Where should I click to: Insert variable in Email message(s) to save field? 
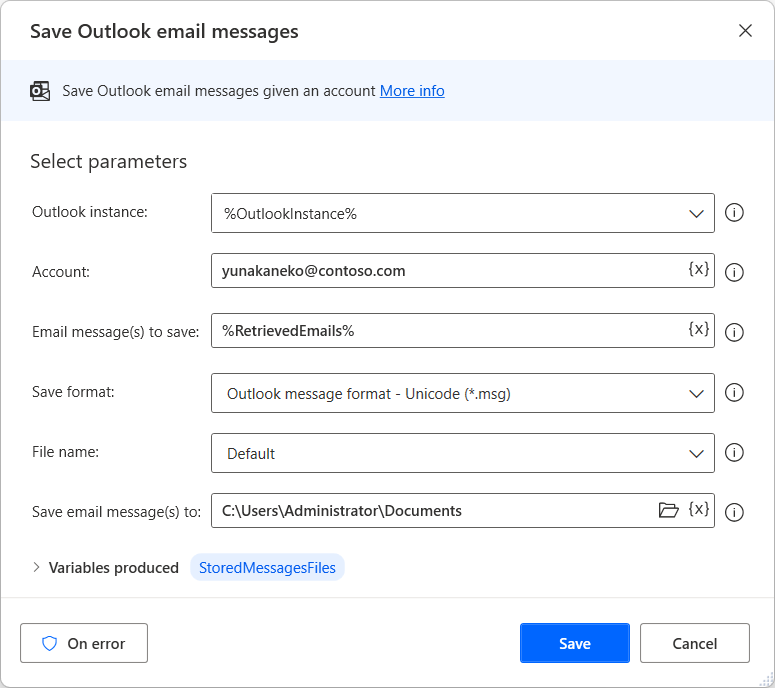tap(698, 329)
